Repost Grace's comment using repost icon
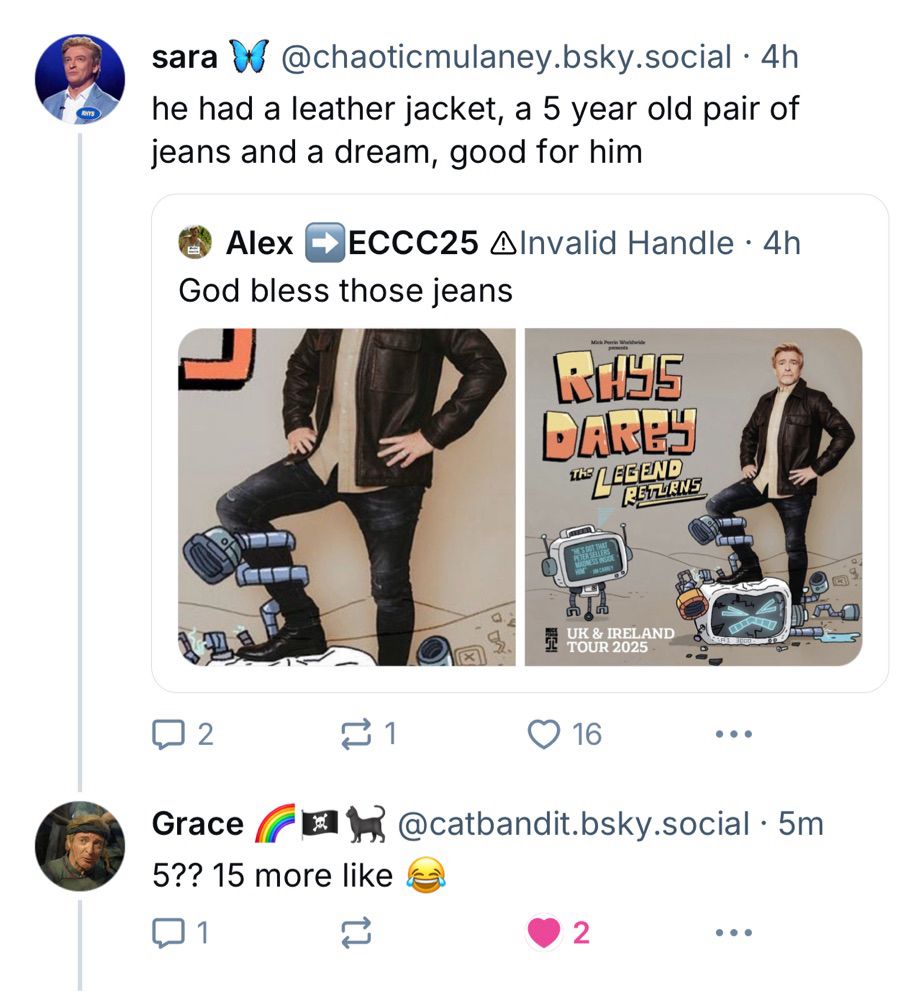 coord(356,932)
